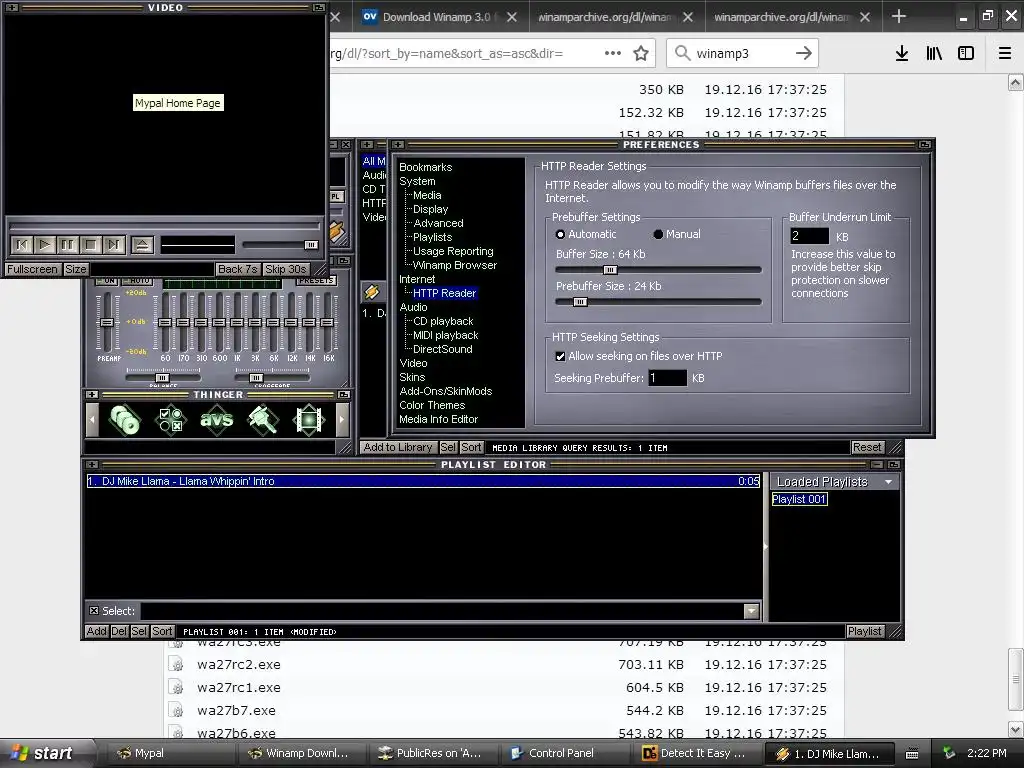Click the Buffer Underrun Limit KB field
This screenshot has height=768, width=1024.
809,236
